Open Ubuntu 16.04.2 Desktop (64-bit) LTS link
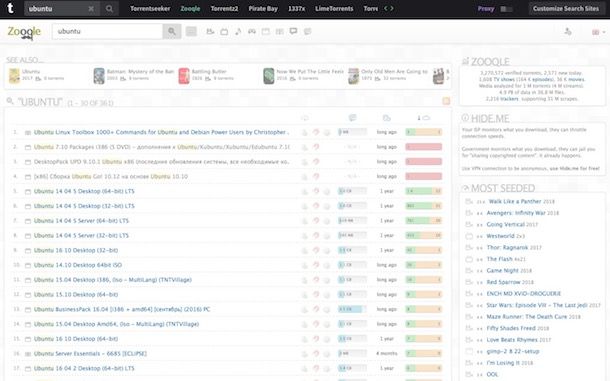 (84, 368)
